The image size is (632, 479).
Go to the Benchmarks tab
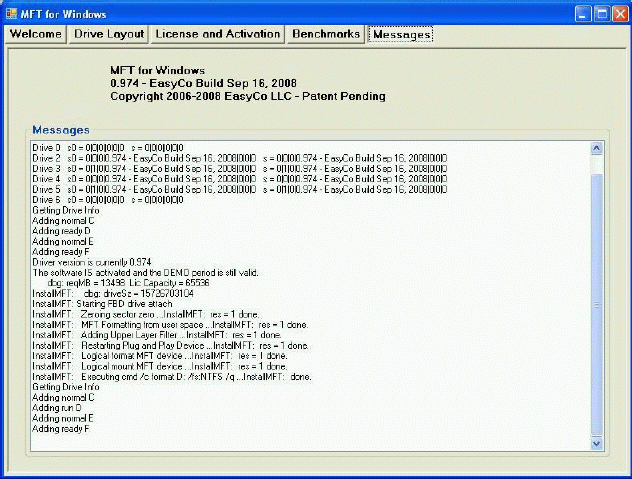click(x=326, y=34)
